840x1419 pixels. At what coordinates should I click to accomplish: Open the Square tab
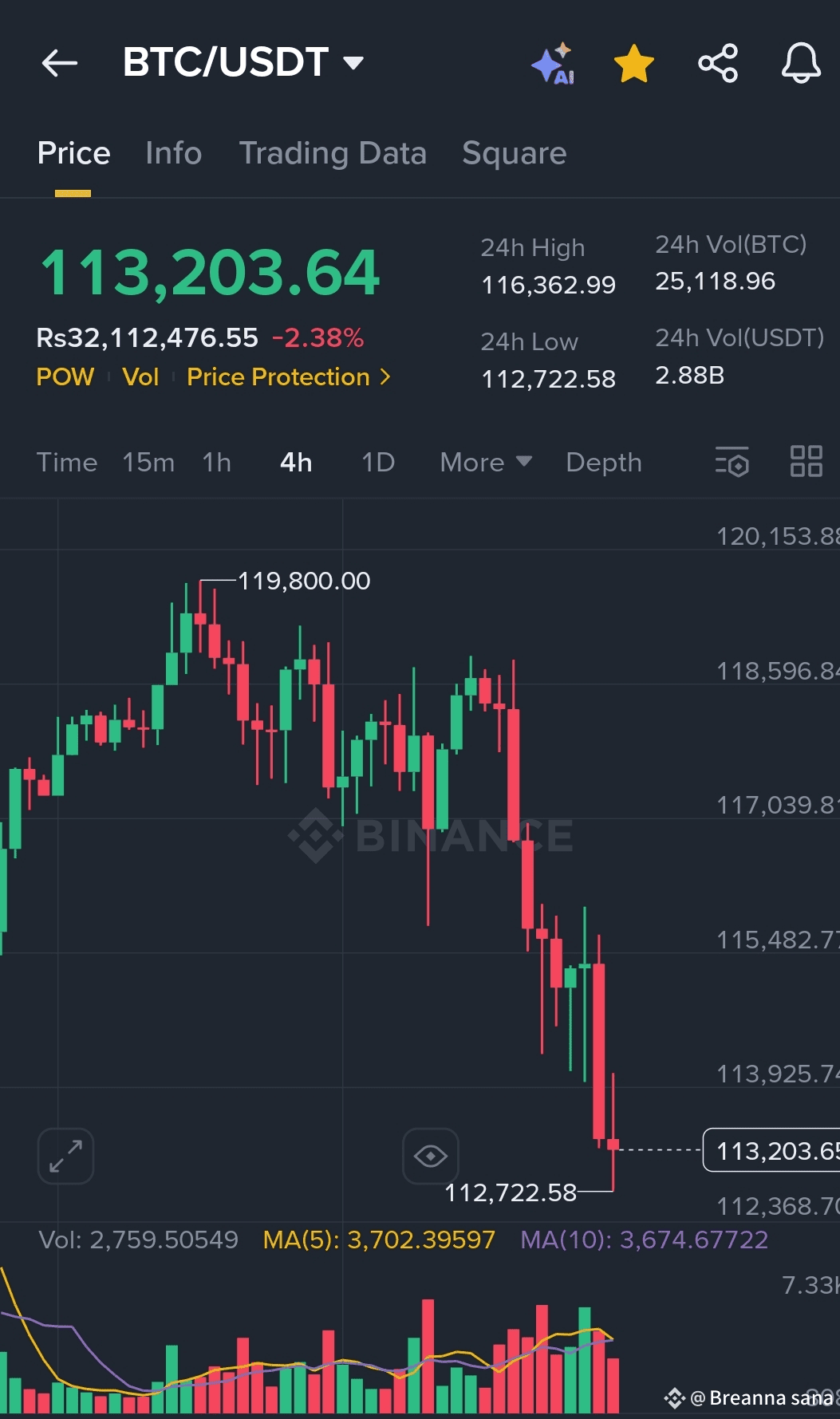(x=515, y=153)
